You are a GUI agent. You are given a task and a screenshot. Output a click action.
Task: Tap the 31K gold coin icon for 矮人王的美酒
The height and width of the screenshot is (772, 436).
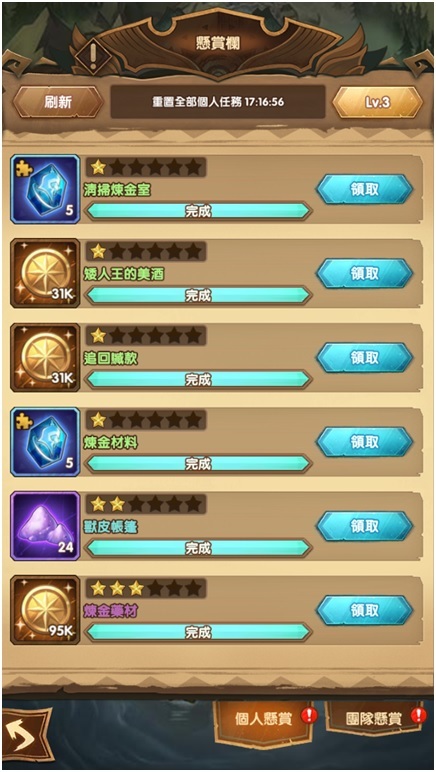point(45,273)
